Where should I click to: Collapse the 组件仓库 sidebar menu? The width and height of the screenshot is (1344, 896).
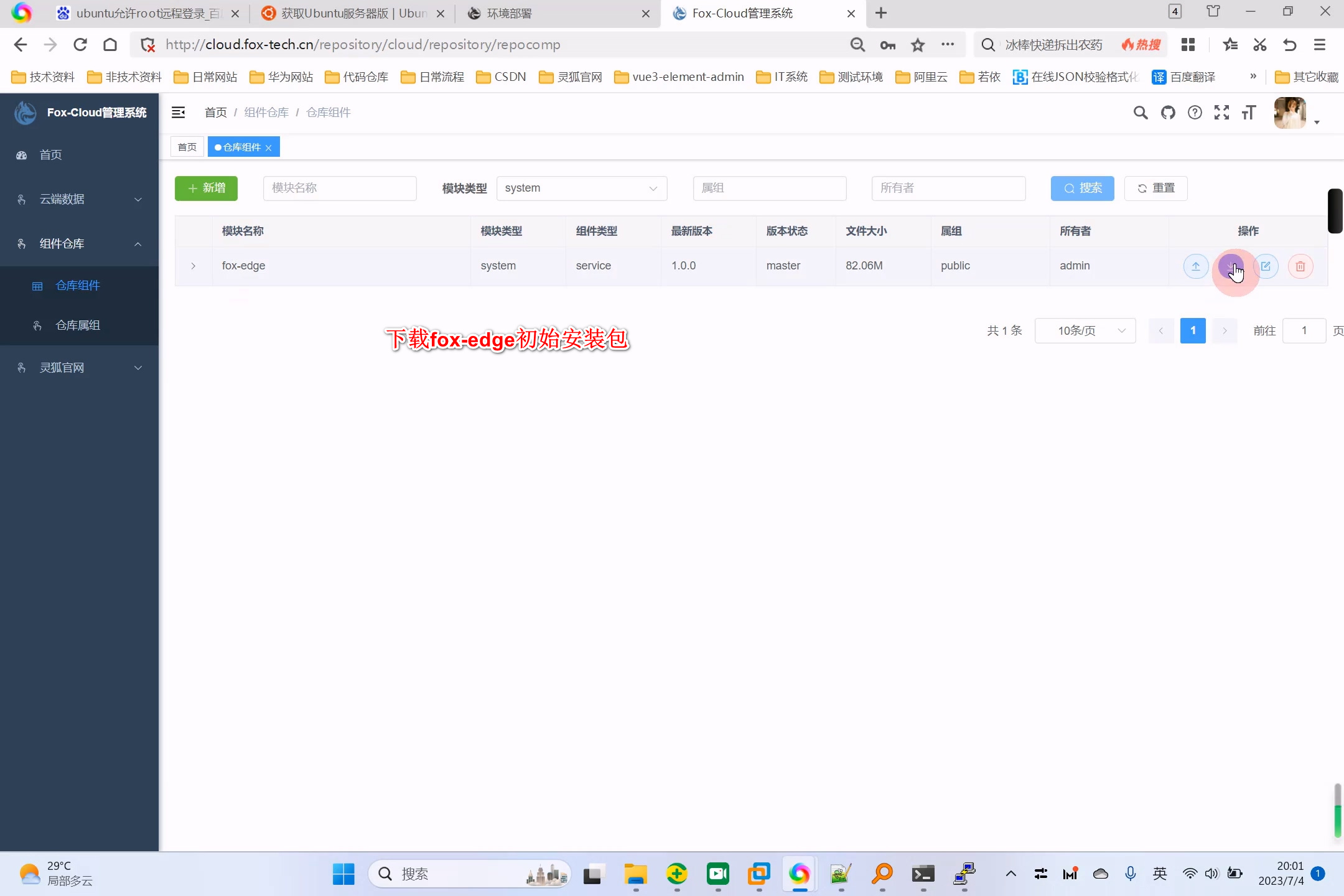pyautogui.click(x=80, y=244)
